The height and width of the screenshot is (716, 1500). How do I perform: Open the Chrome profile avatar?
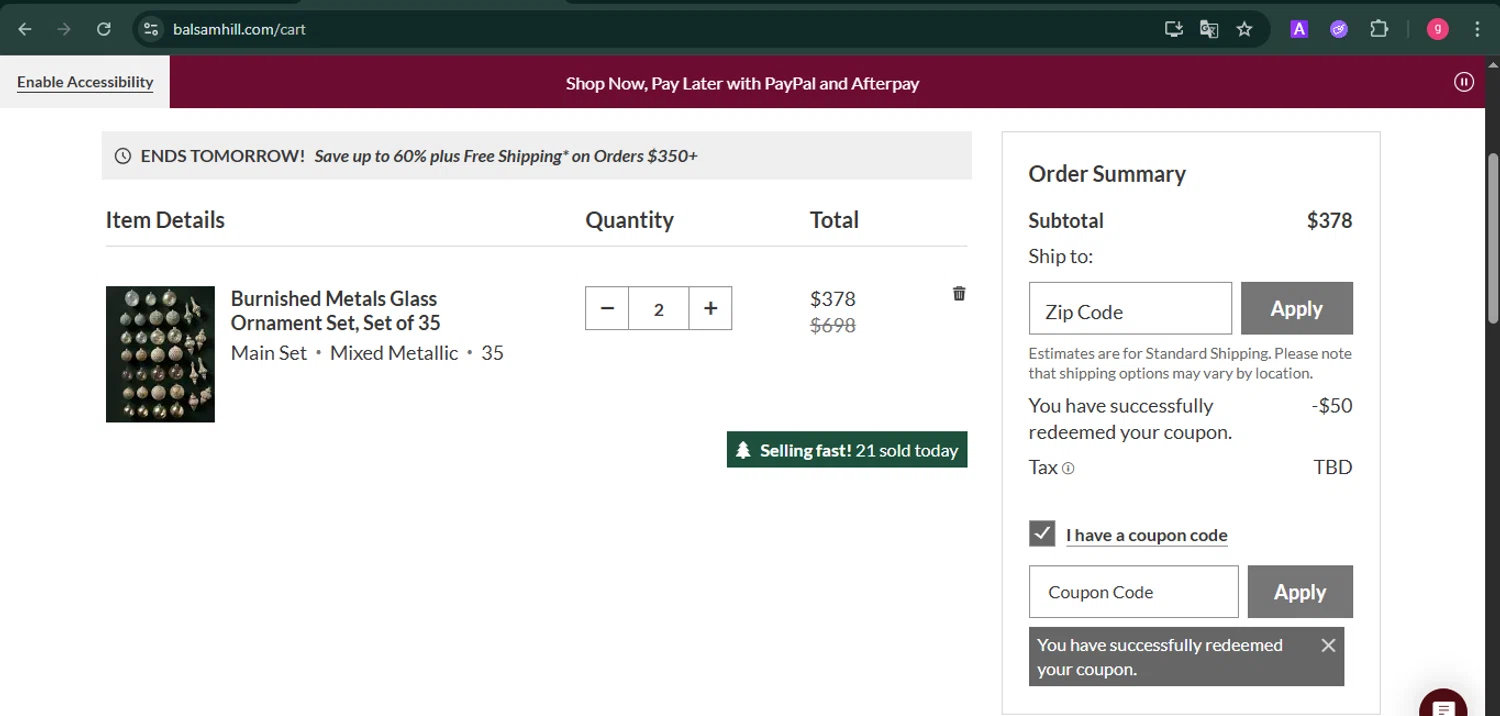[x=1437, y=29]
